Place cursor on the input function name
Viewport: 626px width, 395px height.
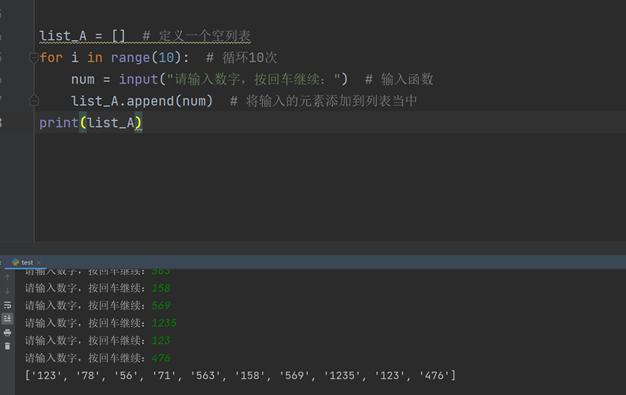[x=139, y=79]
